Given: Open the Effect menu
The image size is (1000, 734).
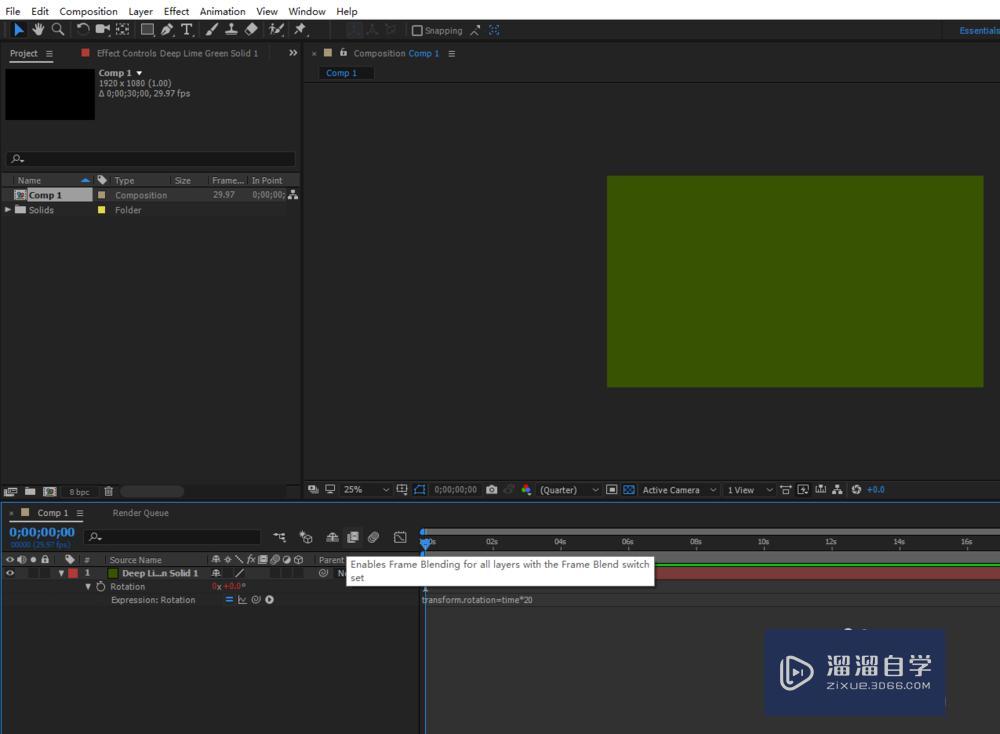Looking at the screenshot, I should [176, 11].
